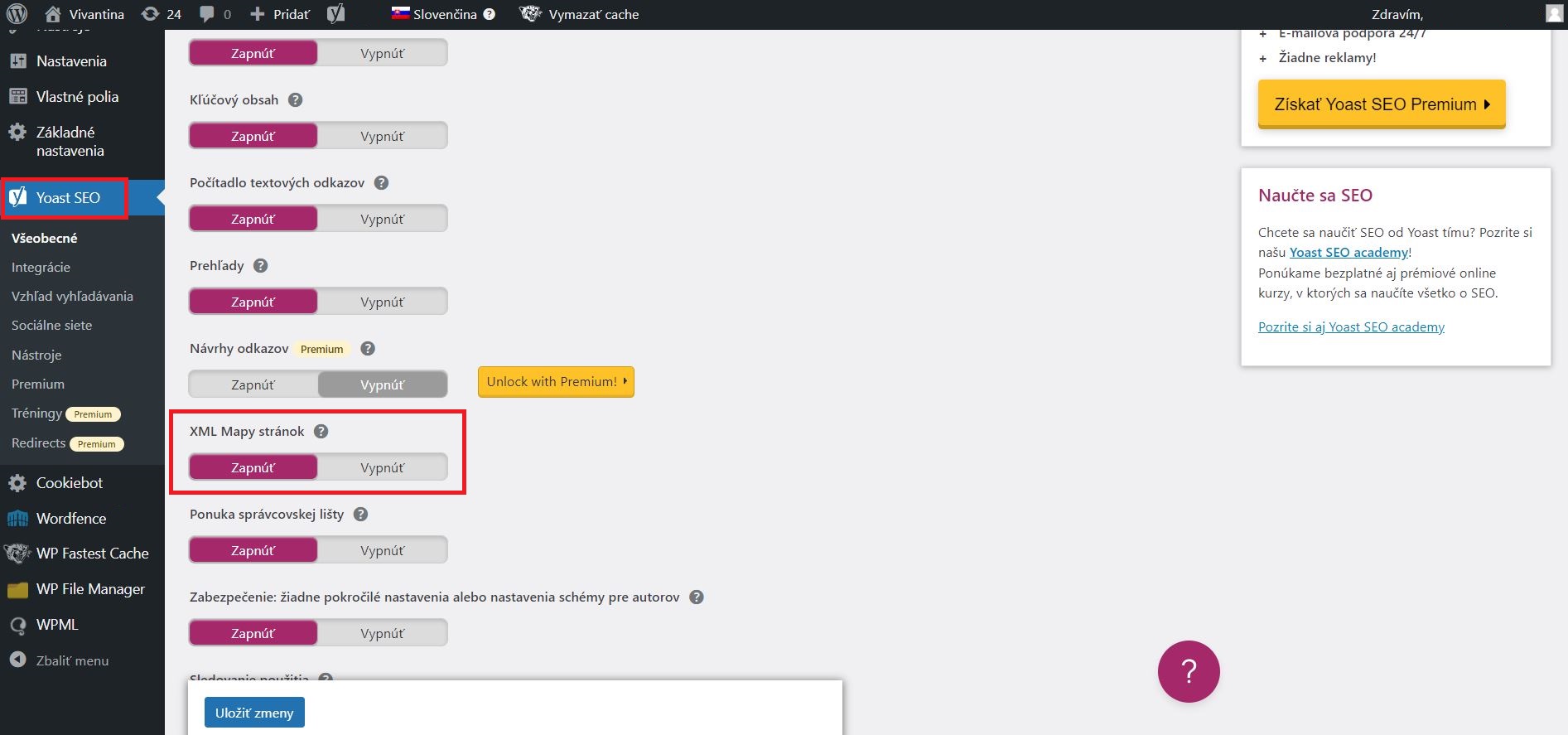This screenshot has height=735, width=1568.
Task: Show help for XML Mapy stránok
Action: pos(321,432)
